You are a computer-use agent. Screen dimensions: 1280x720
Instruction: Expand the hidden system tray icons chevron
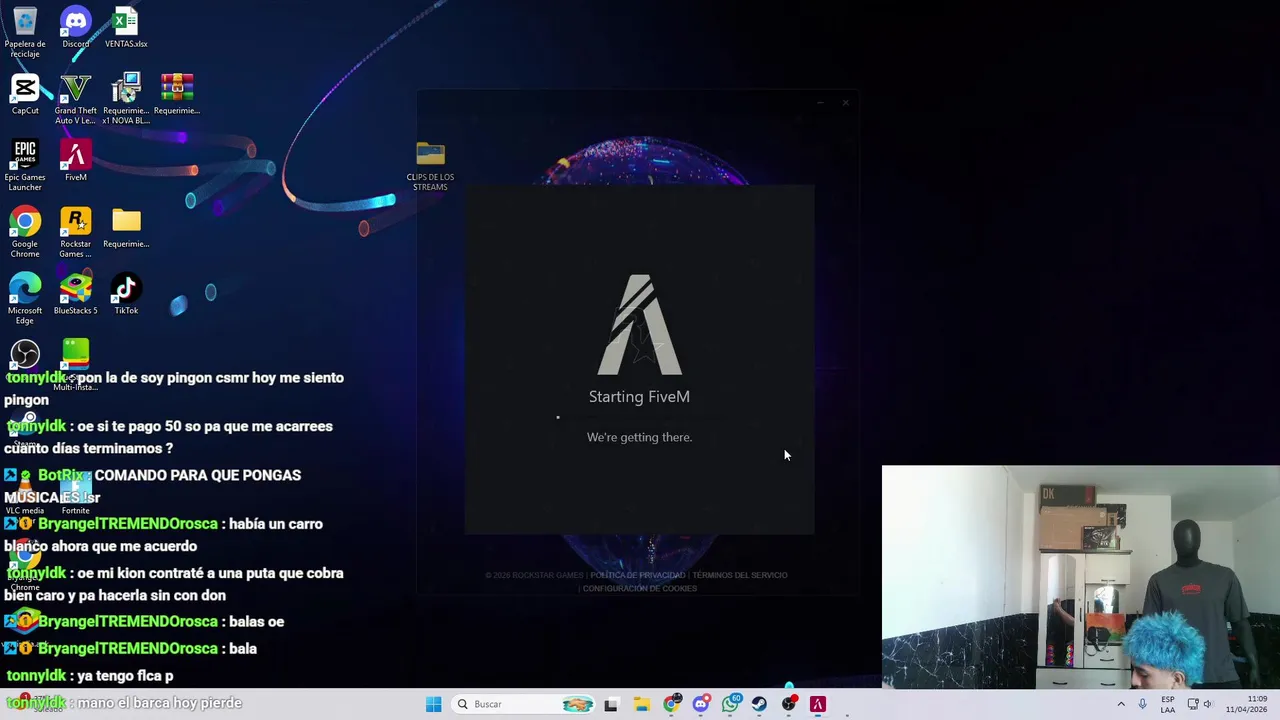[x=1120, y=704]
